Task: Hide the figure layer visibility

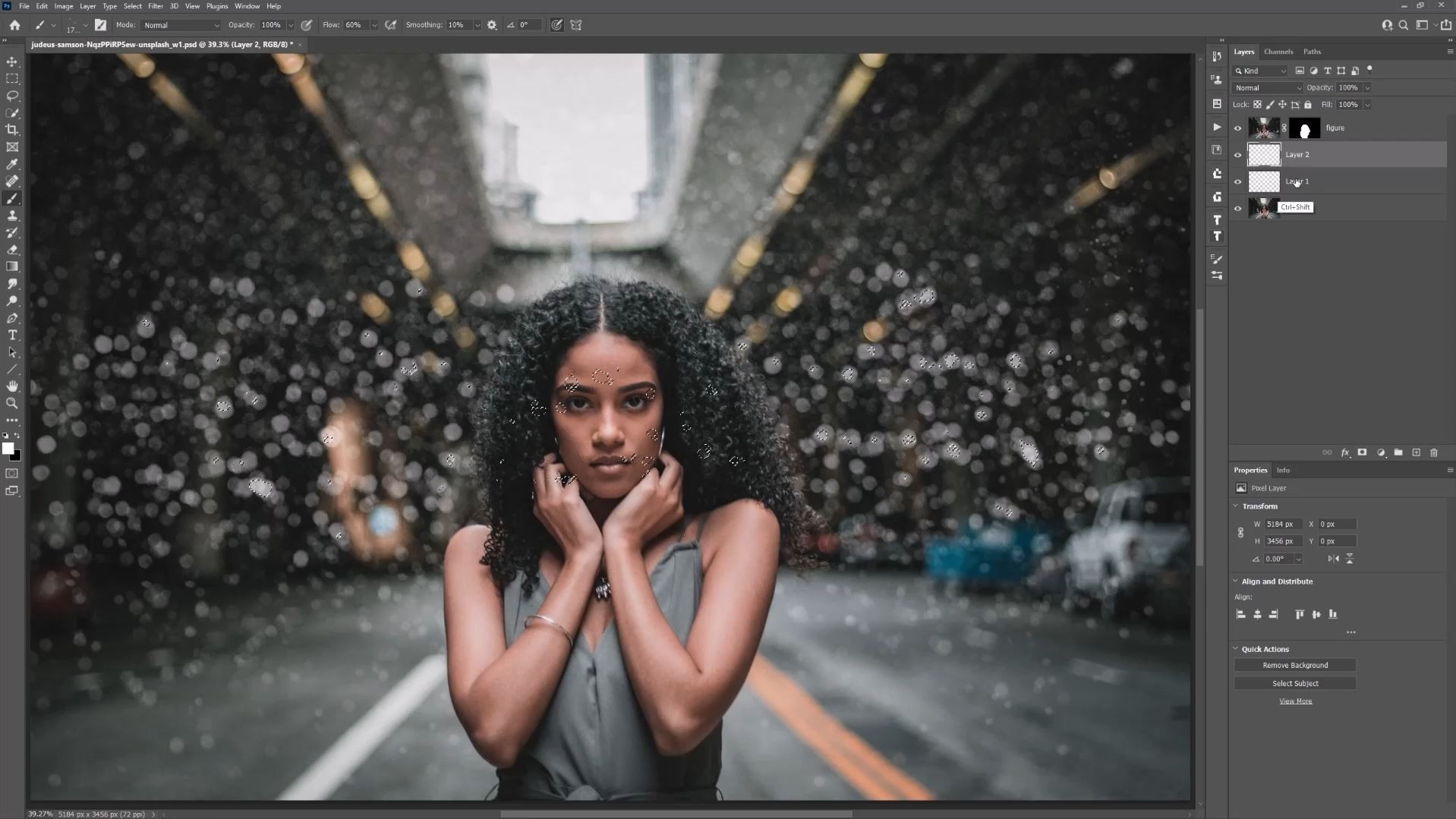Action: [x=1238, y=128]
